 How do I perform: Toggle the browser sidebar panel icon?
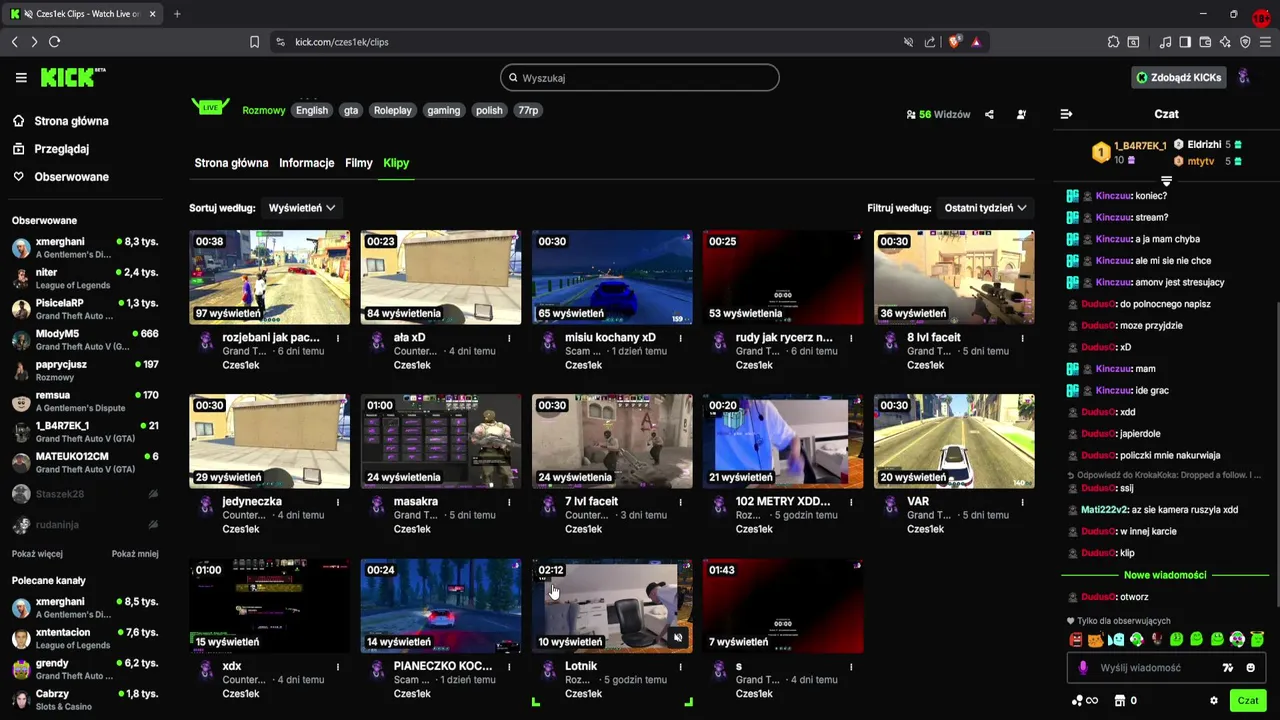pyautogui.click(x=1185, y=42)
